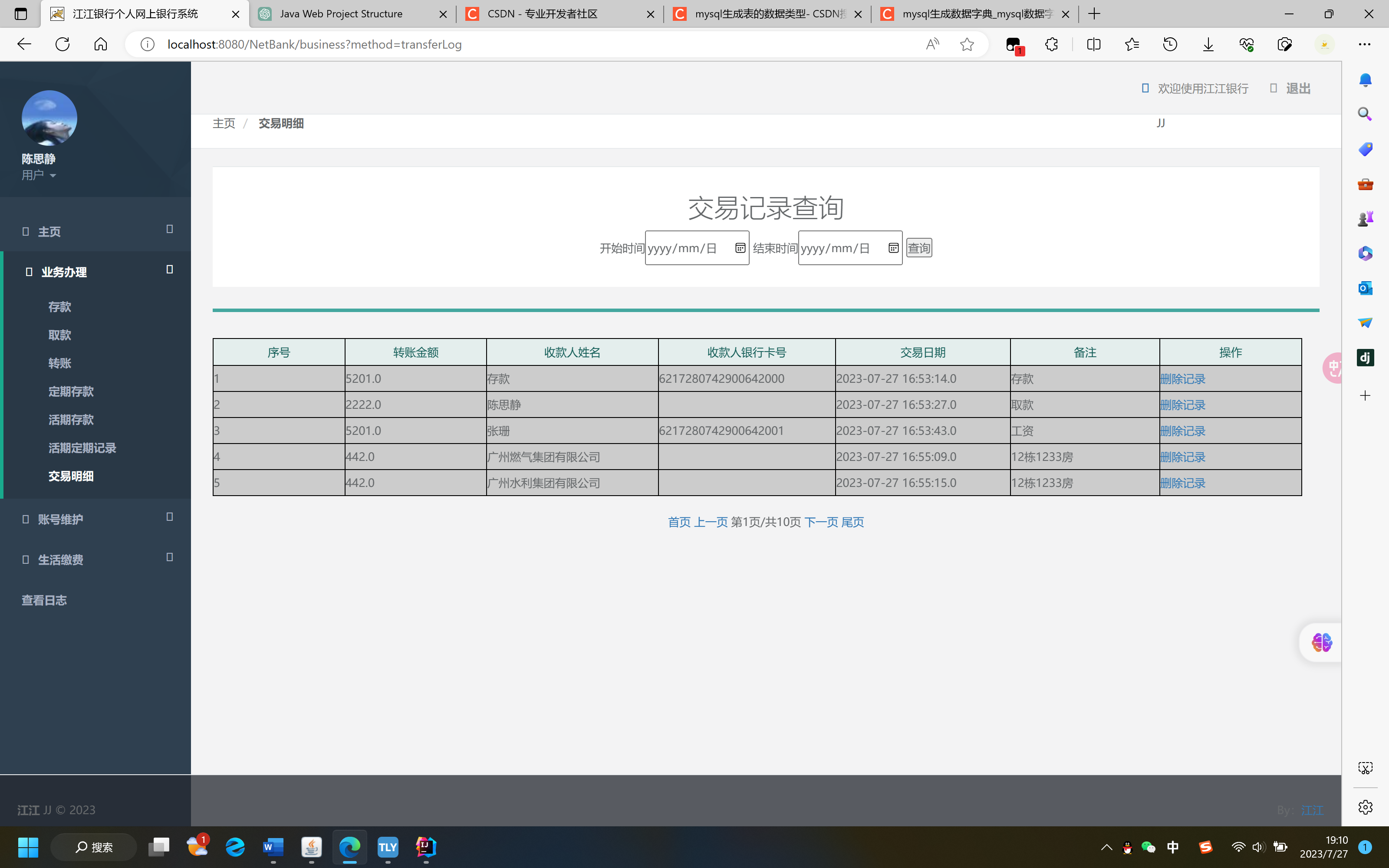Click the 主页 breadcrumb link
The width and height of the screenshot is (1389, 868).
point(224,123)
